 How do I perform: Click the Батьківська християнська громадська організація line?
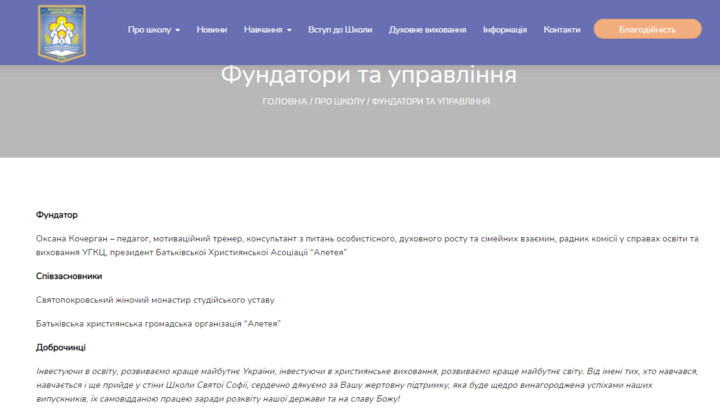click(158, 324)
